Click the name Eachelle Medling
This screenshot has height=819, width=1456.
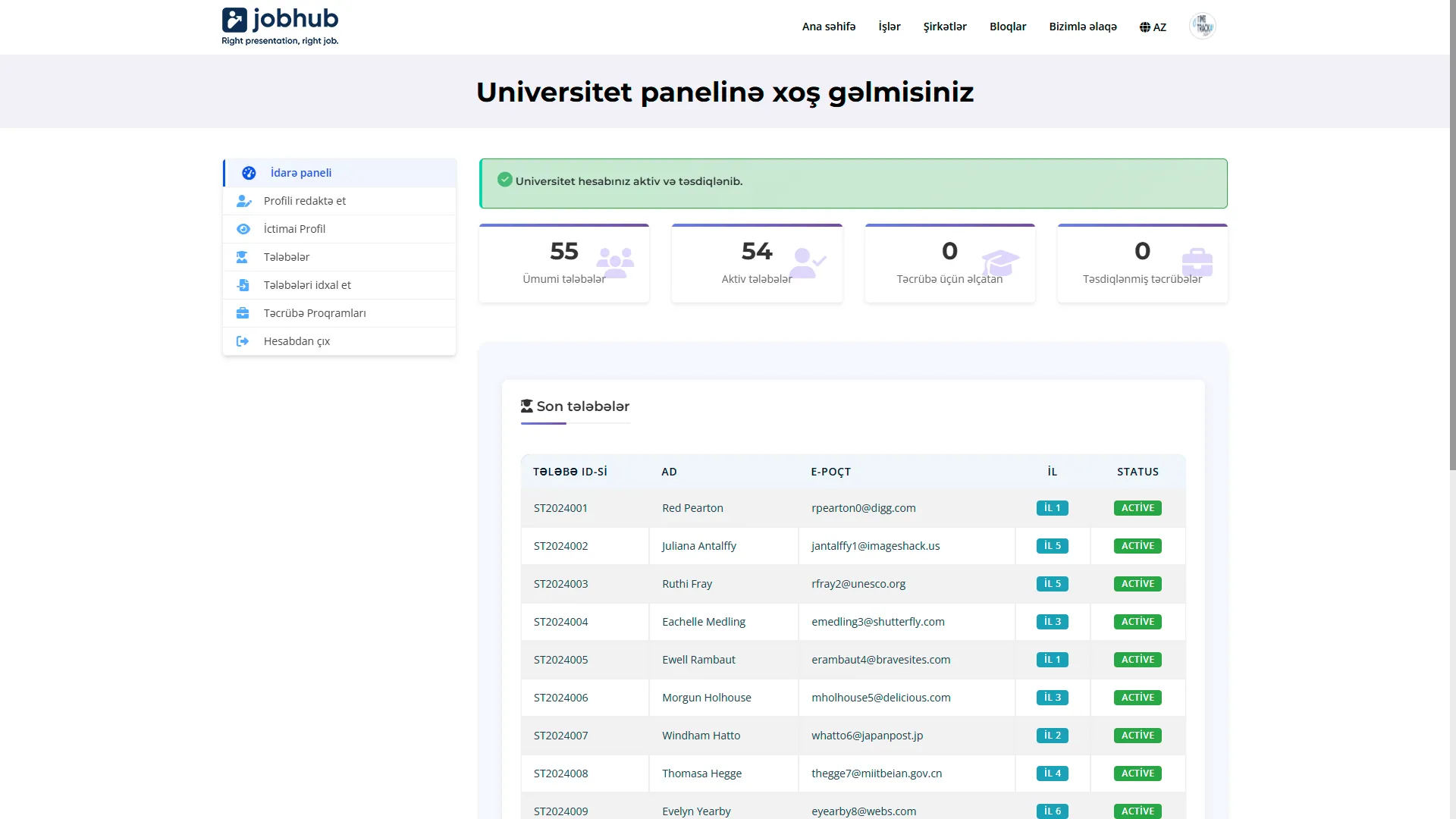[x=704, y=622]
